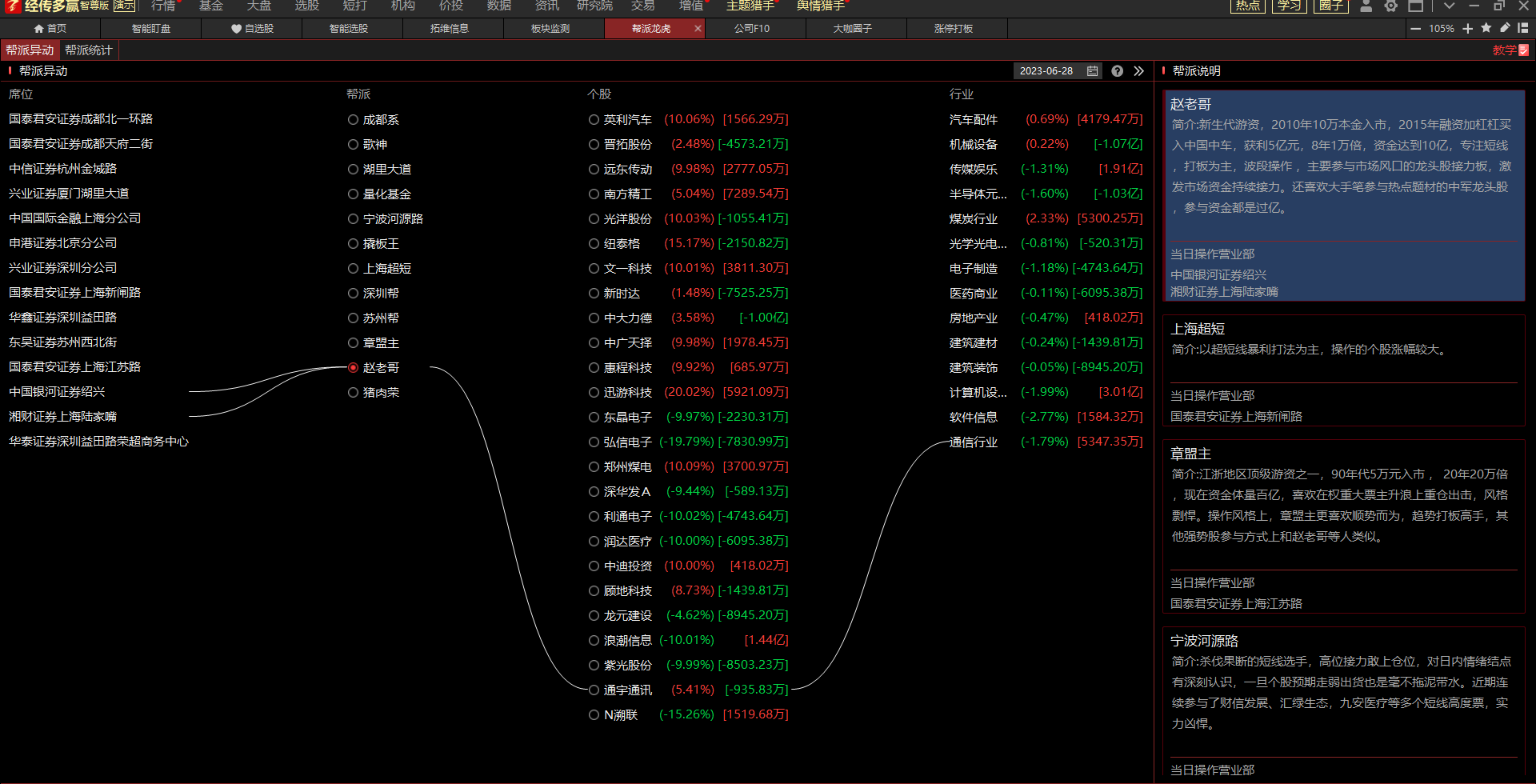Toggle the panel layout icon
1536x784 pixels.
click(x=1522, y=28)
